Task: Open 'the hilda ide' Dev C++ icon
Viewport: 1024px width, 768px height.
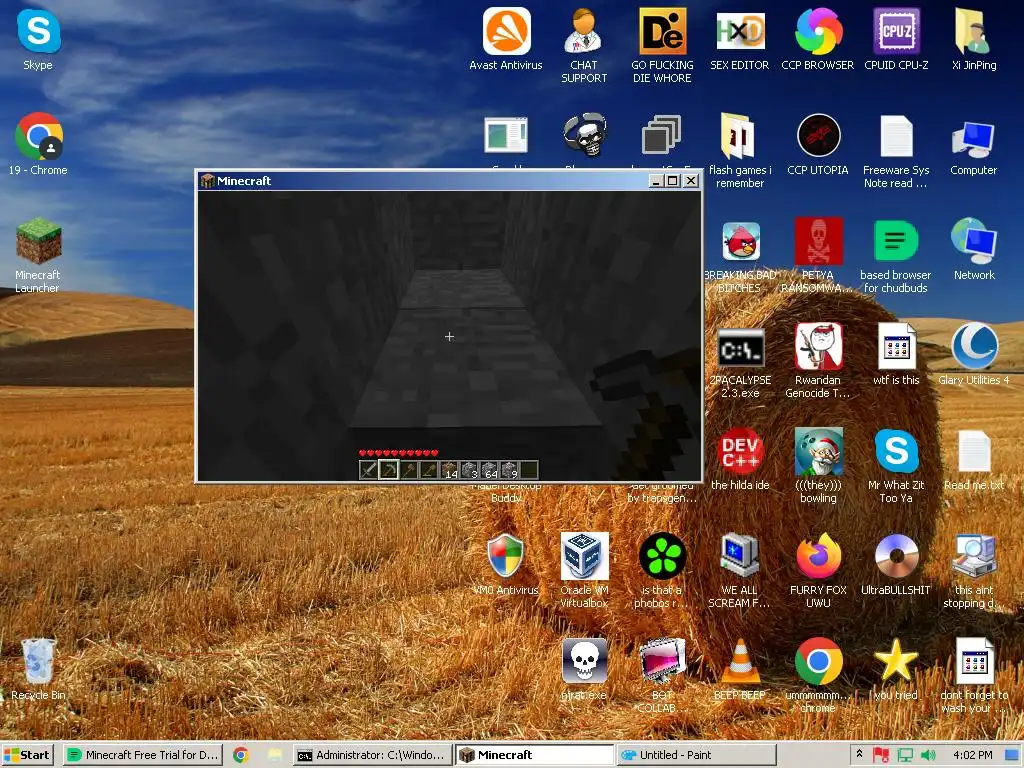Action: tap(740, 460)
